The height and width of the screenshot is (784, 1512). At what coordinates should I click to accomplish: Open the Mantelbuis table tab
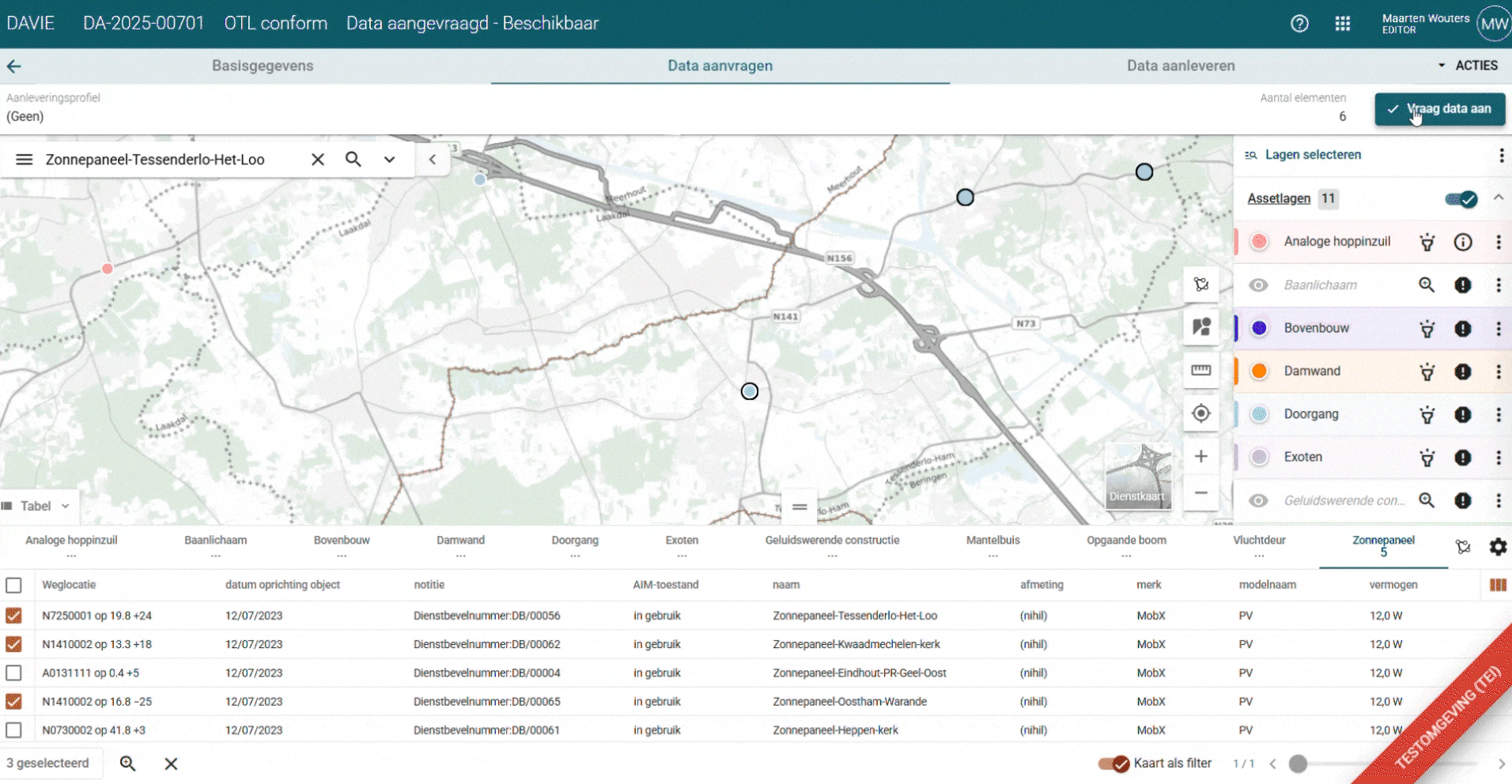click(992, 546)
